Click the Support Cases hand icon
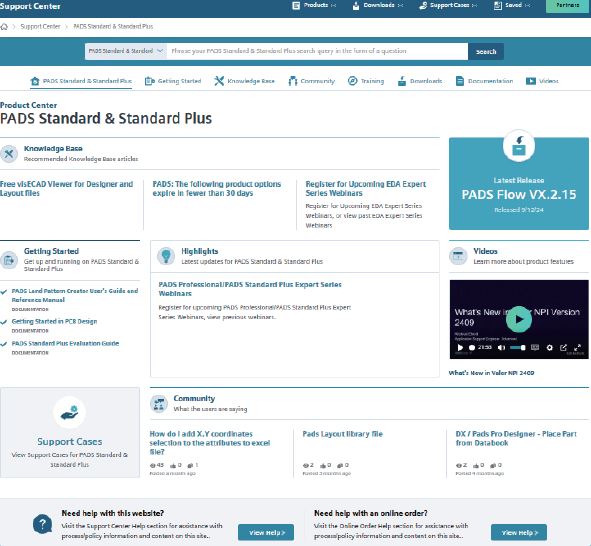The width and height of the screenshot is (591, 546). point(69,412)
